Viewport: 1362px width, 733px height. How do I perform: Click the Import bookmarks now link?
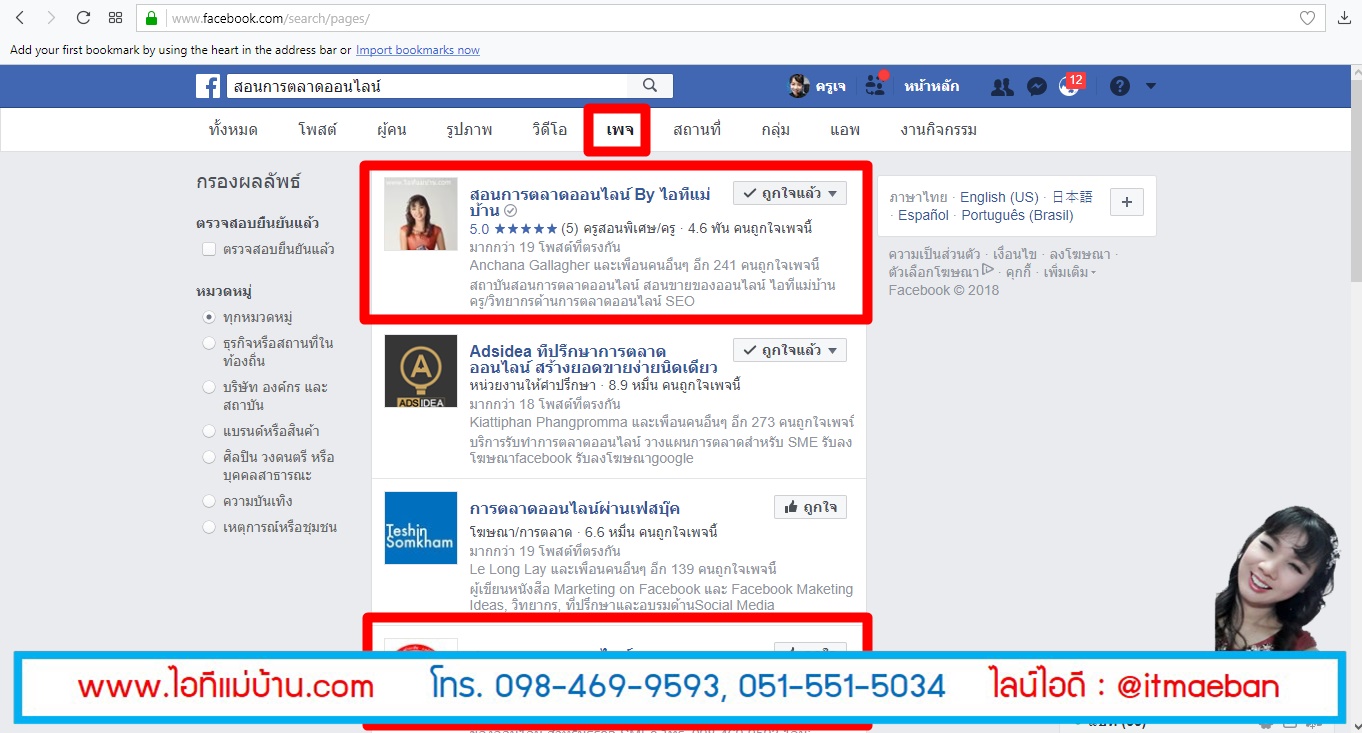point(418,50)
